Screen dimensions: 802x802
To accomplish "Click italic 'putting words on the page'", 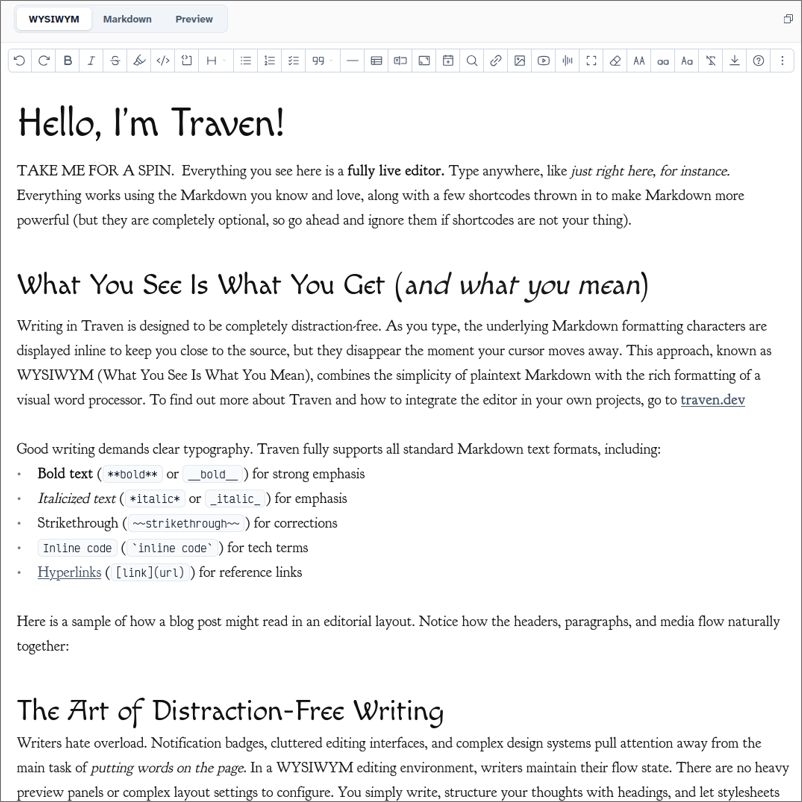I will (x=168, y=768).
